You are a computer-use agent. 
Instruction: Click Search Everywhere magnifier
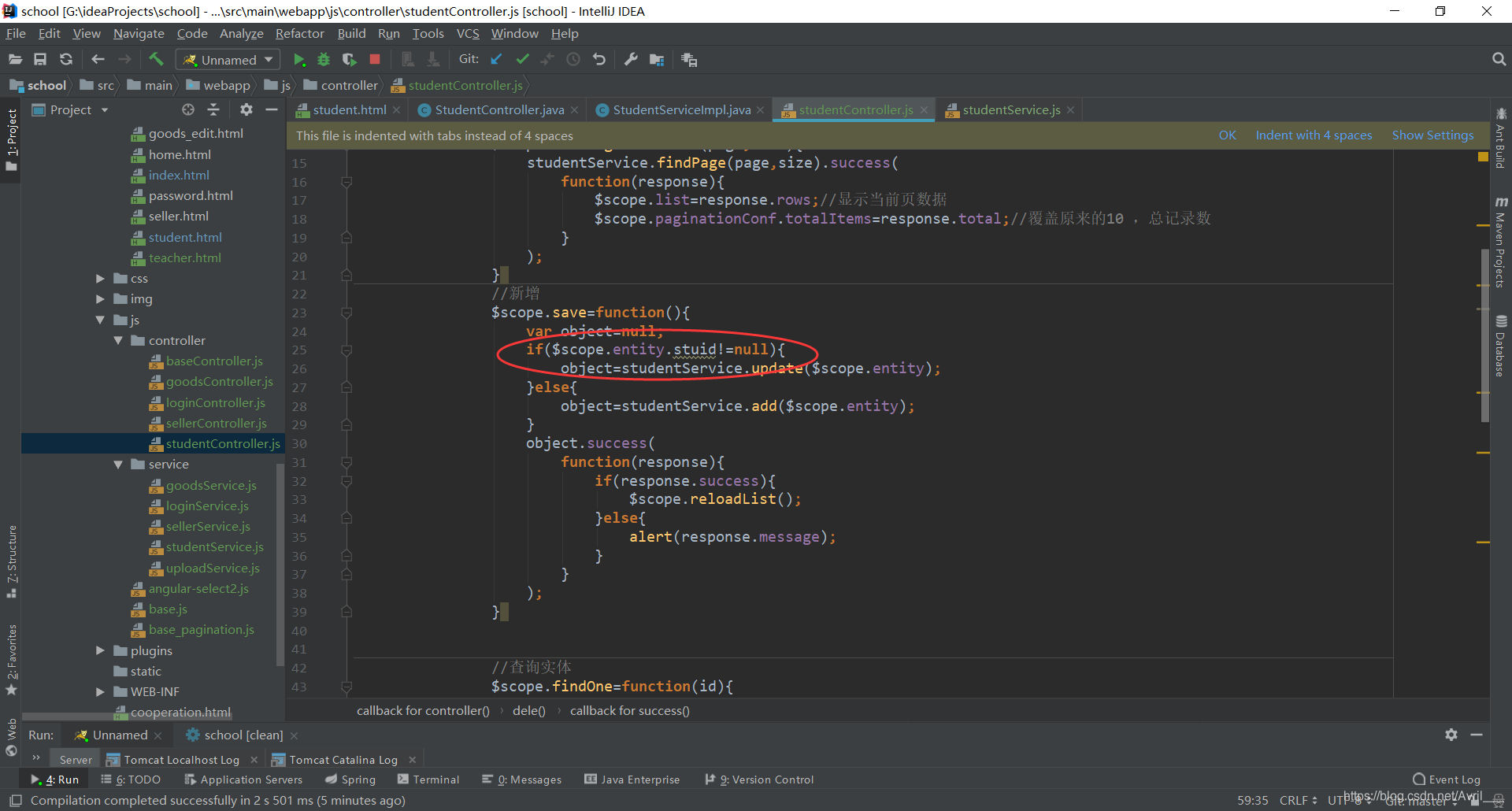[1499, 59]
